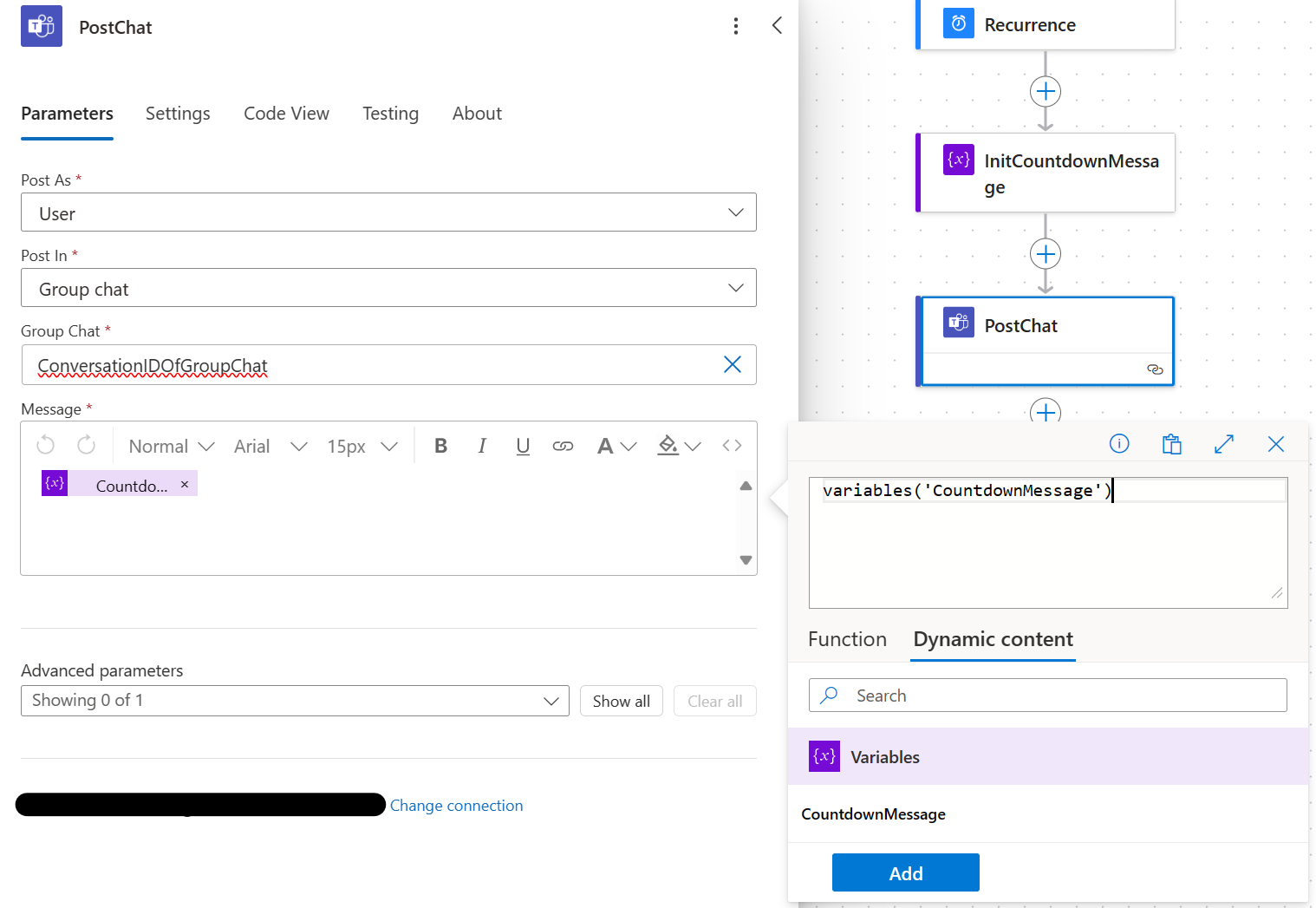Click the Variables section header
The image size is (1316, 908).
[1048, 756]
